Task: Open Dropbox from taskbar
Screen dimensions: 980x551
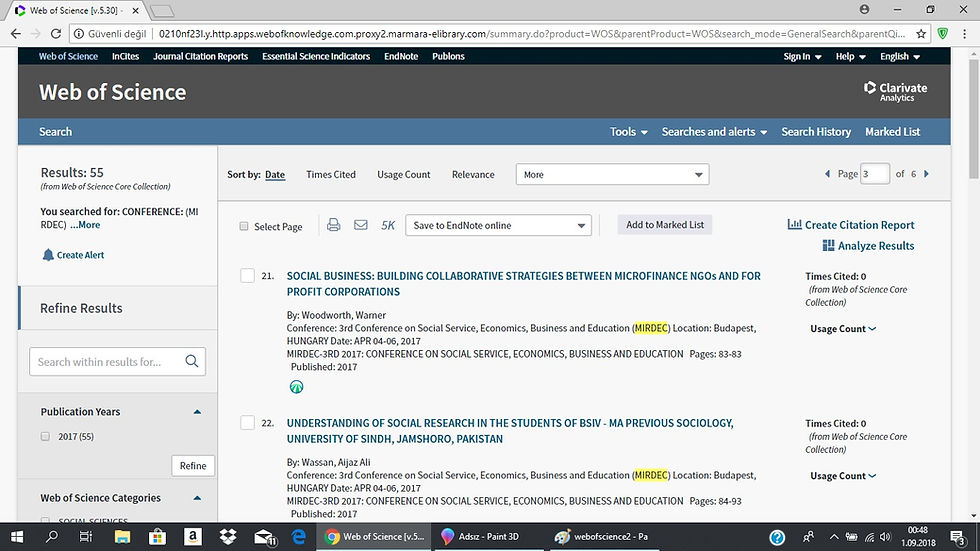Action: pos(228,537)
